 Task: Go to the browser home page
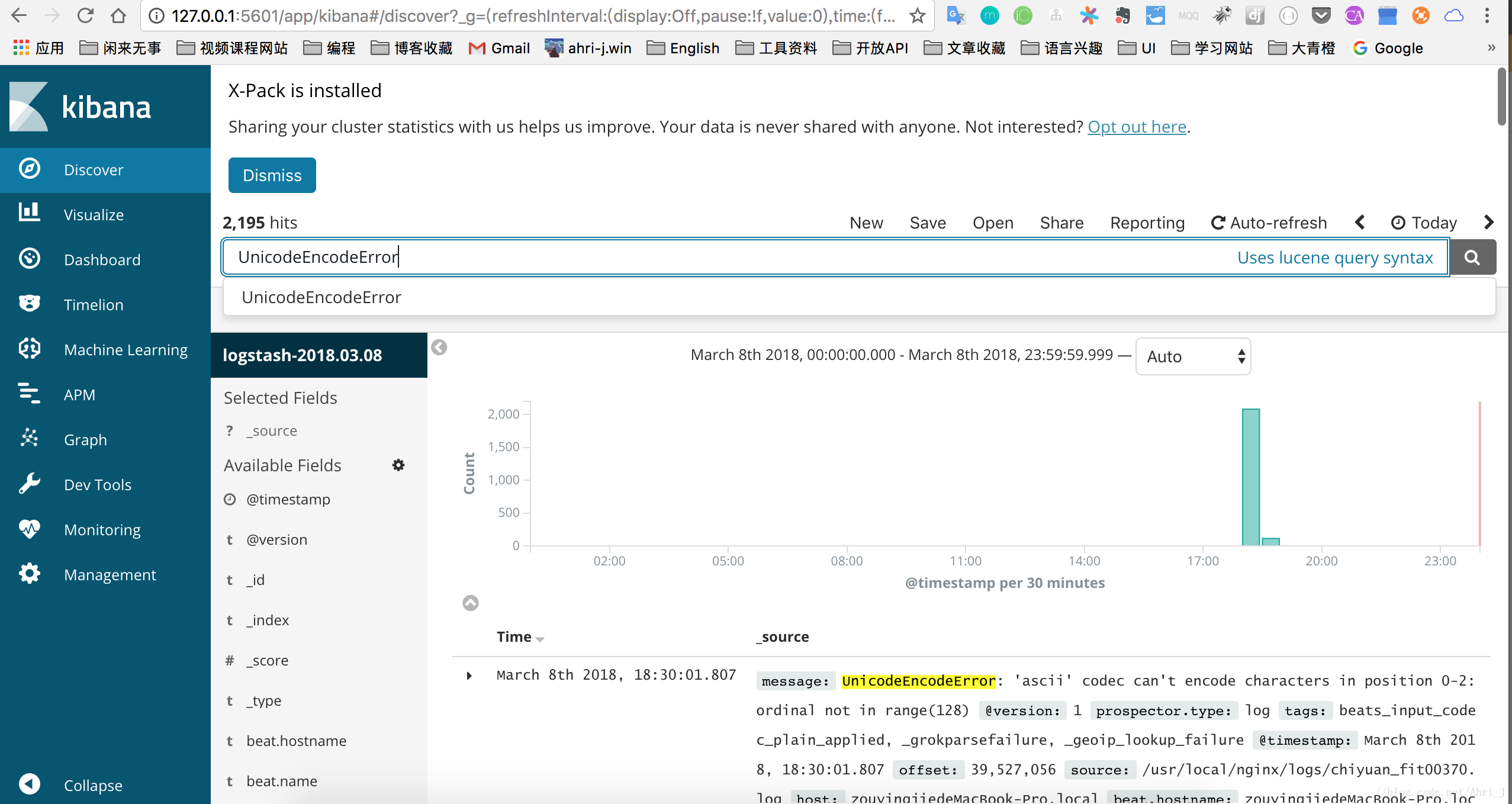click(x=118, y=15)
